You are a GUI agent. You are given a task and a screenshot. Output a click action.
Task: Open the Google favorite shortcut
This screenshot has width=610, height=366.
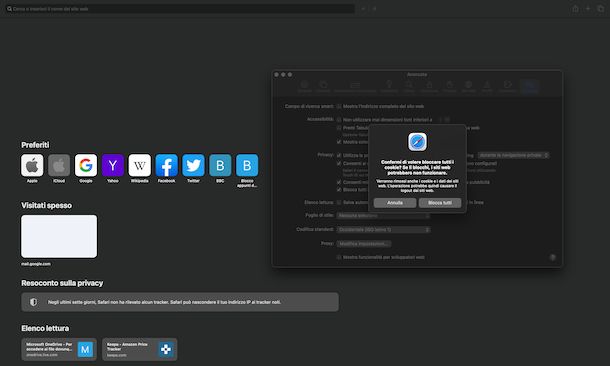click(x=86, y=165)
